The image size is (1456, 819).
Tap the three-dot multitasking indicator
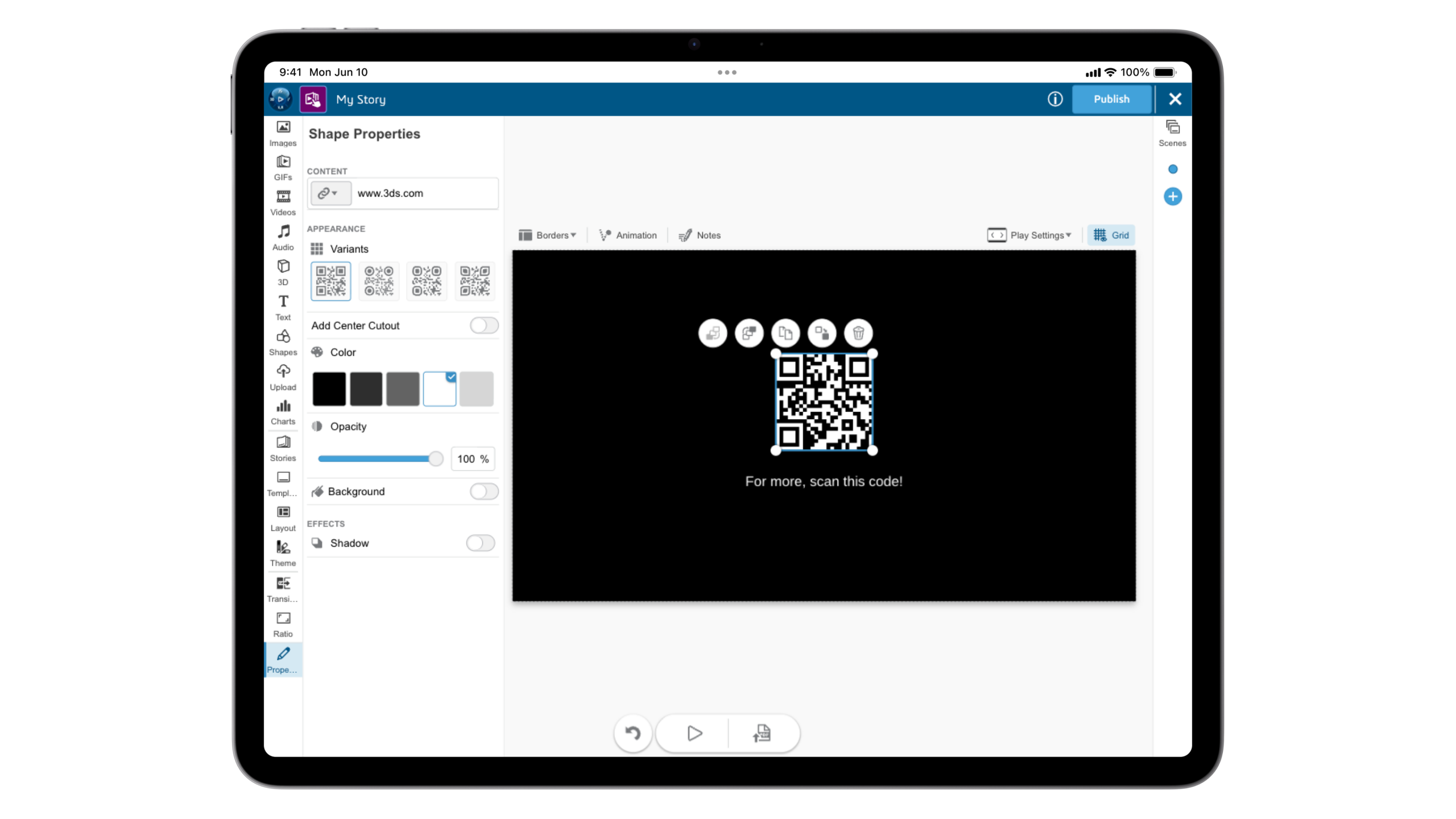tap(727, 72)
